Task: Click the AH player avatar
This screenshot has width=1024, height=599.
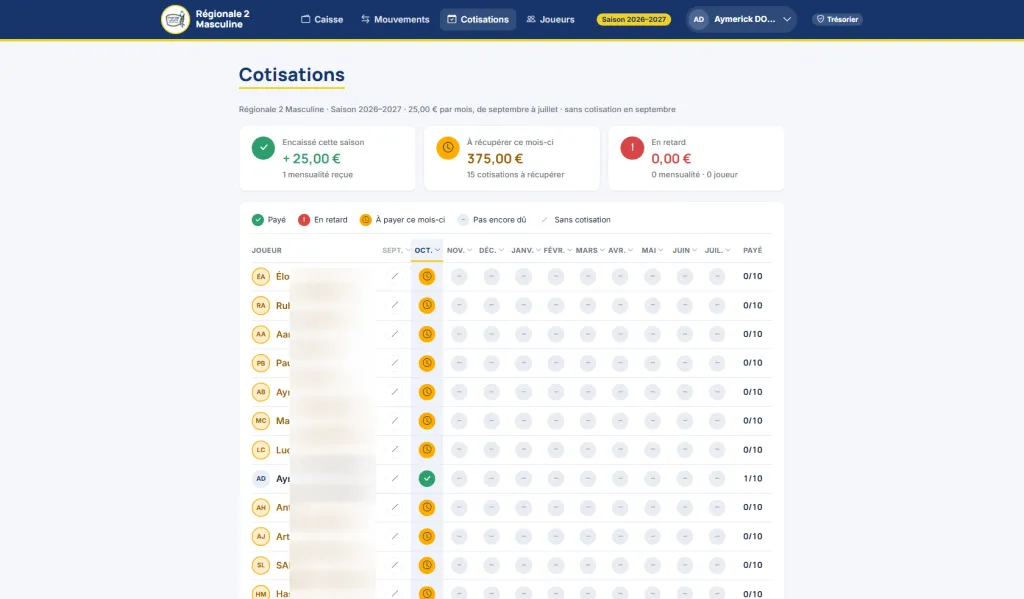Action: click(x=261, y=507)
